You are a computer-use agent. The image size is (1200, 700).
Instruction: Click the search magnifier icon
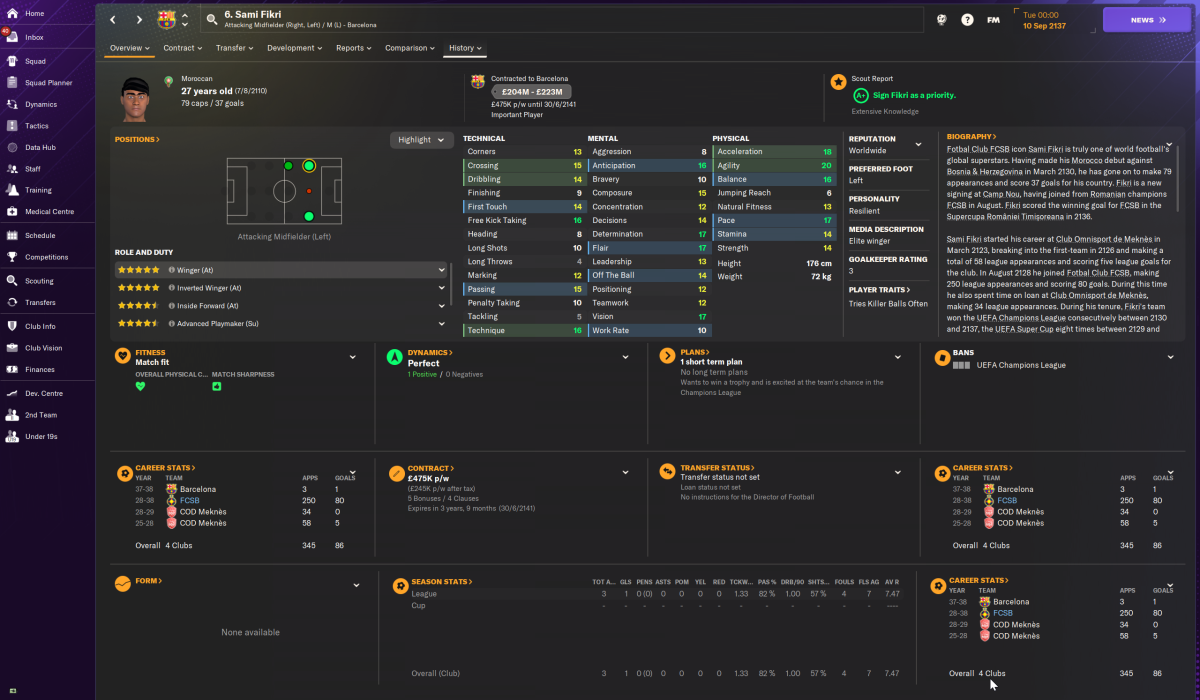pyautogui.click(x=212, y=19)
